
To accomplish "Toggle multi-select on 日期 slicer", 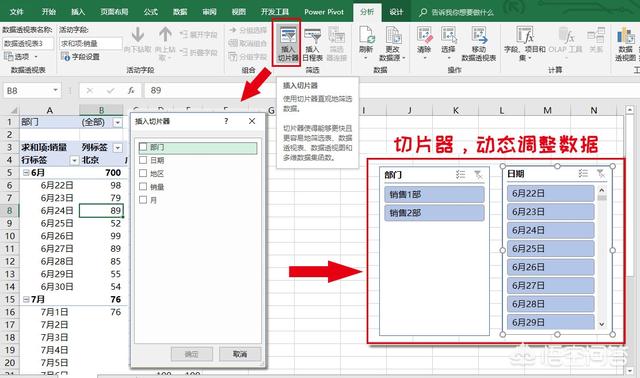I will (583, 173).
